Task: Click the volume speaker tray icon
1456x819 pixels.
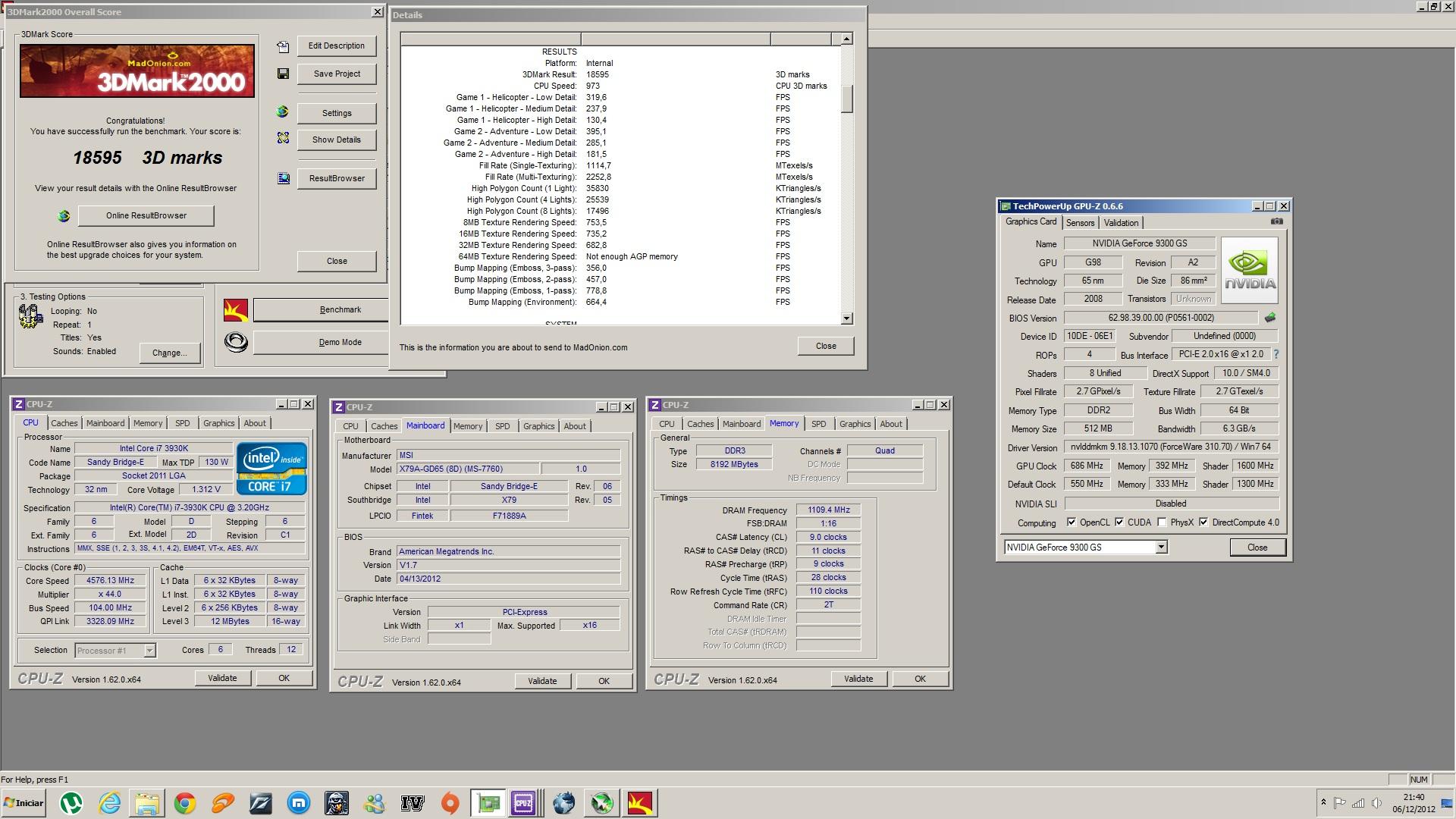Action: pos(1376,802)
